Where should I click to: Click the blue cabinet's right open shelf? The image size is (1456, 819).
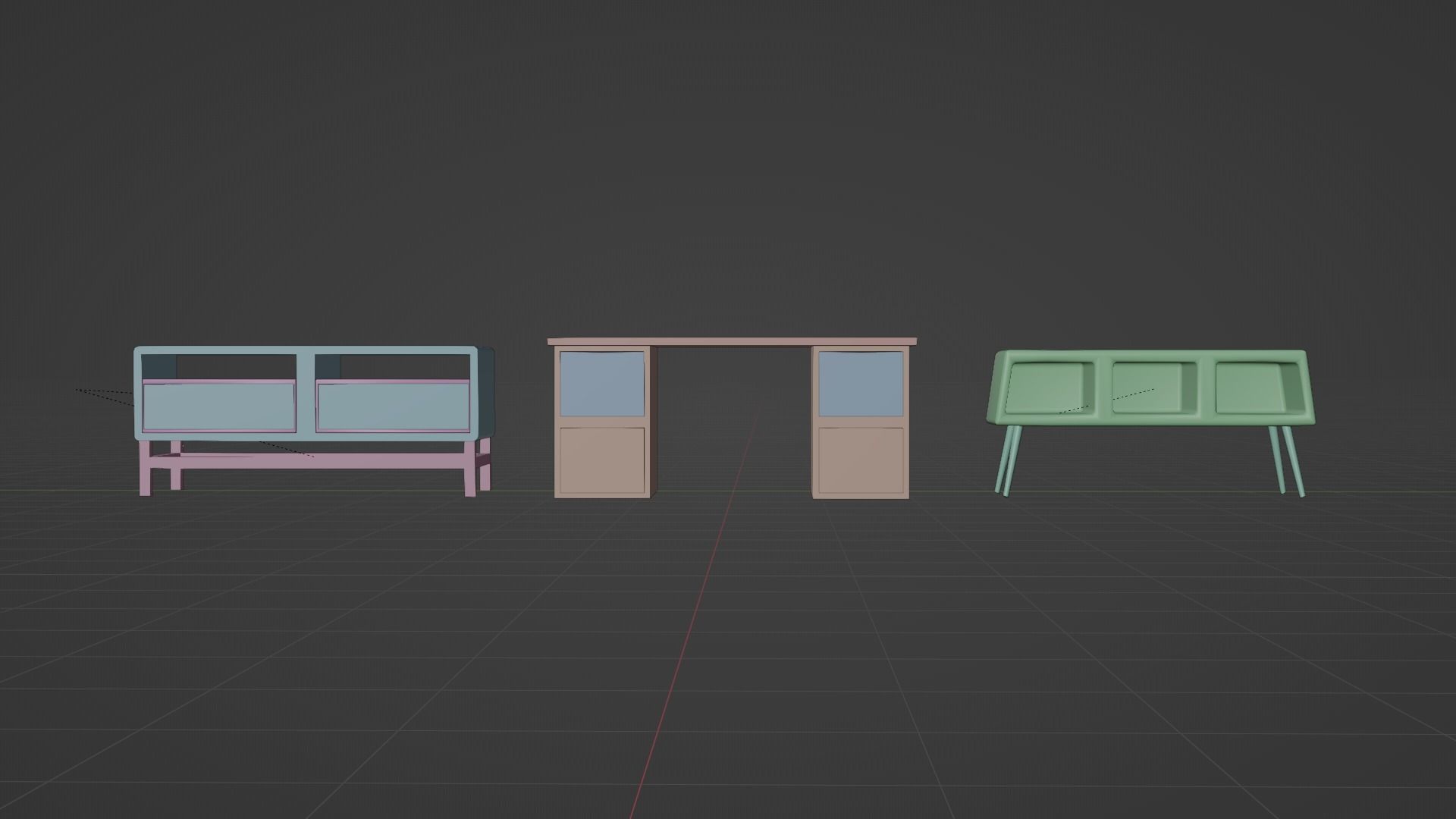pyautogui.click(x=392, y=367)
